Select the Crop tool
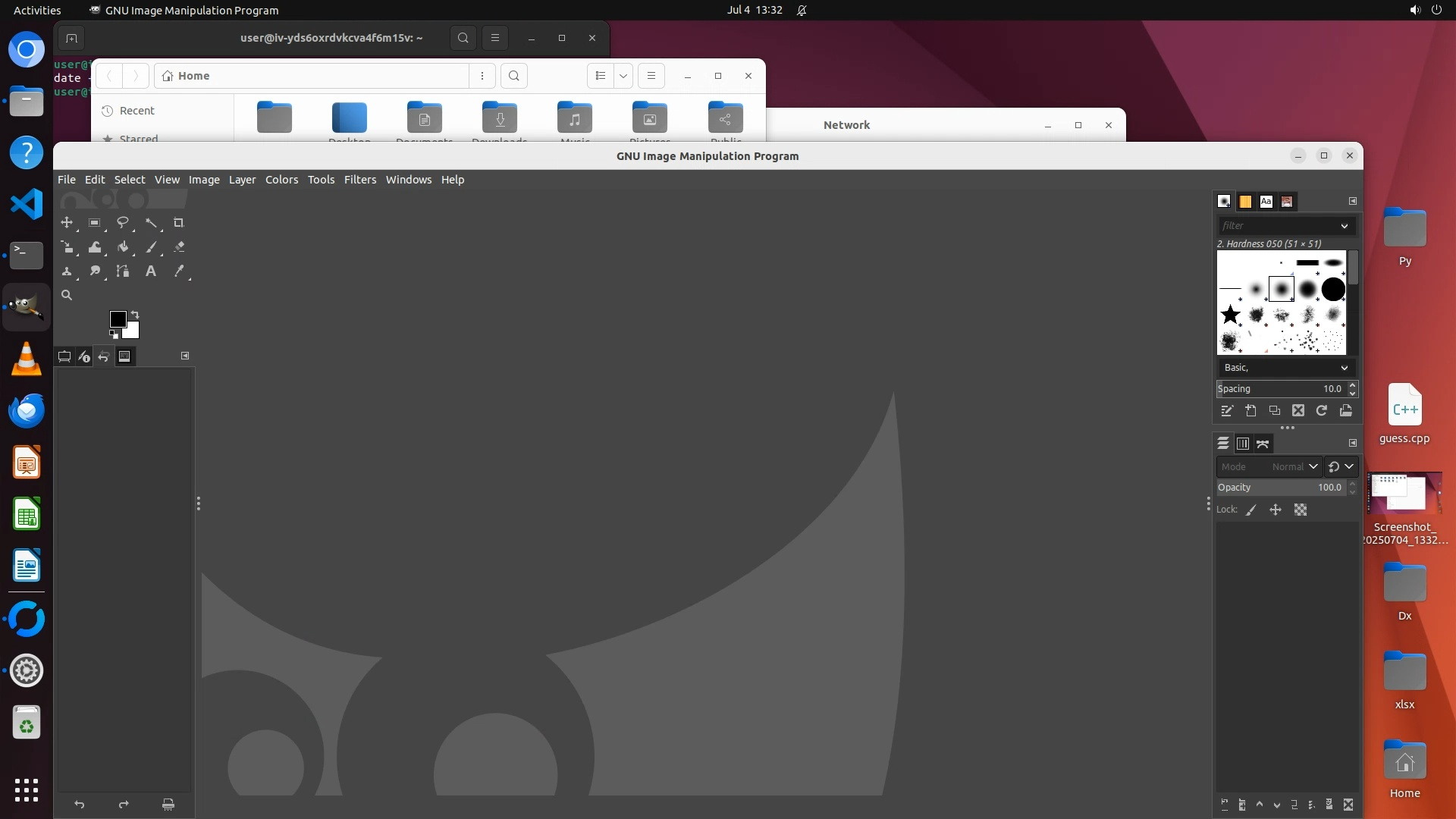 [178, 223]
